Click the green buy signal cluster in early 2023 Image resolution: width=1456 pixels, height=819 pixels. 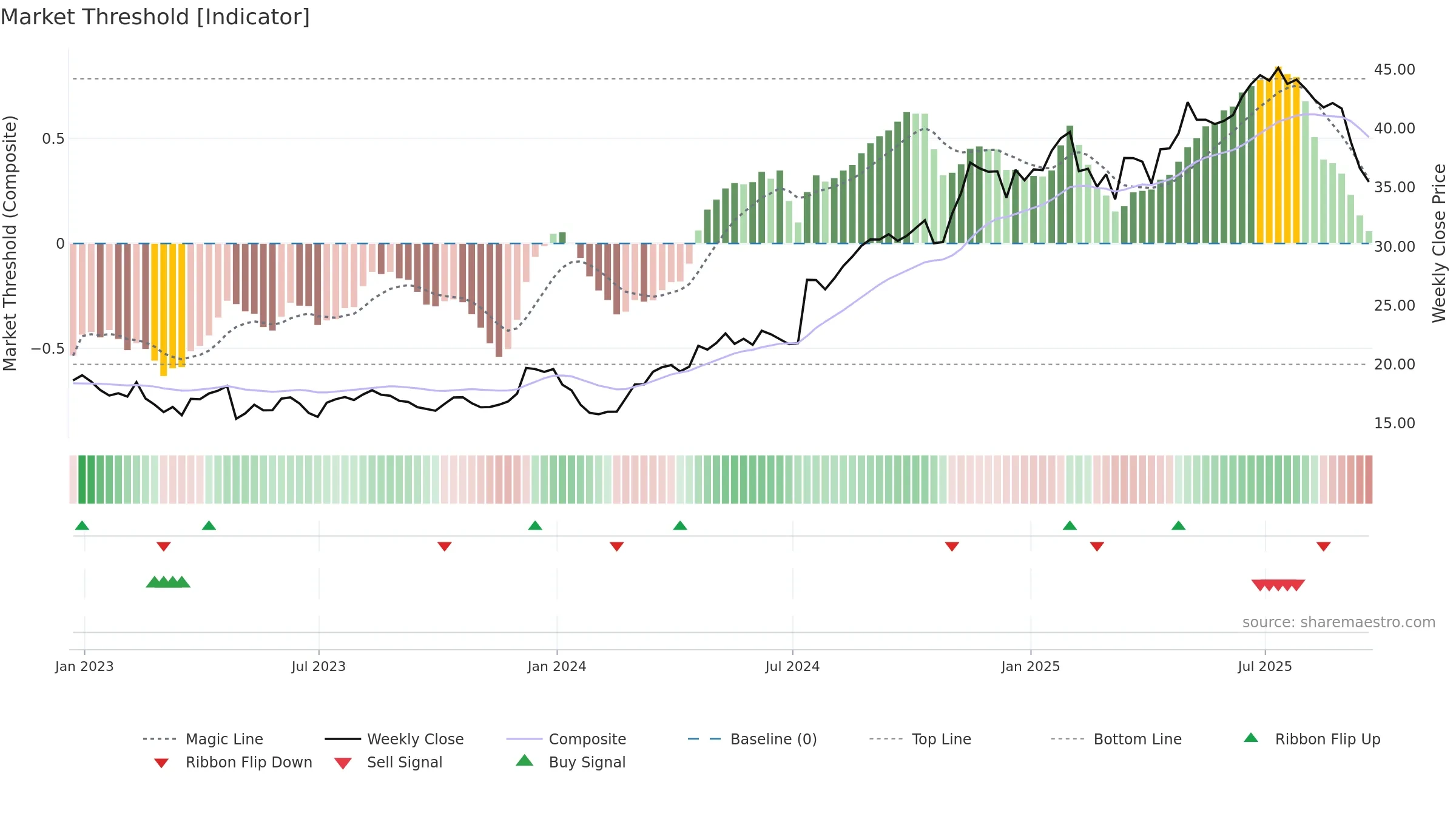tap(168, 582)
